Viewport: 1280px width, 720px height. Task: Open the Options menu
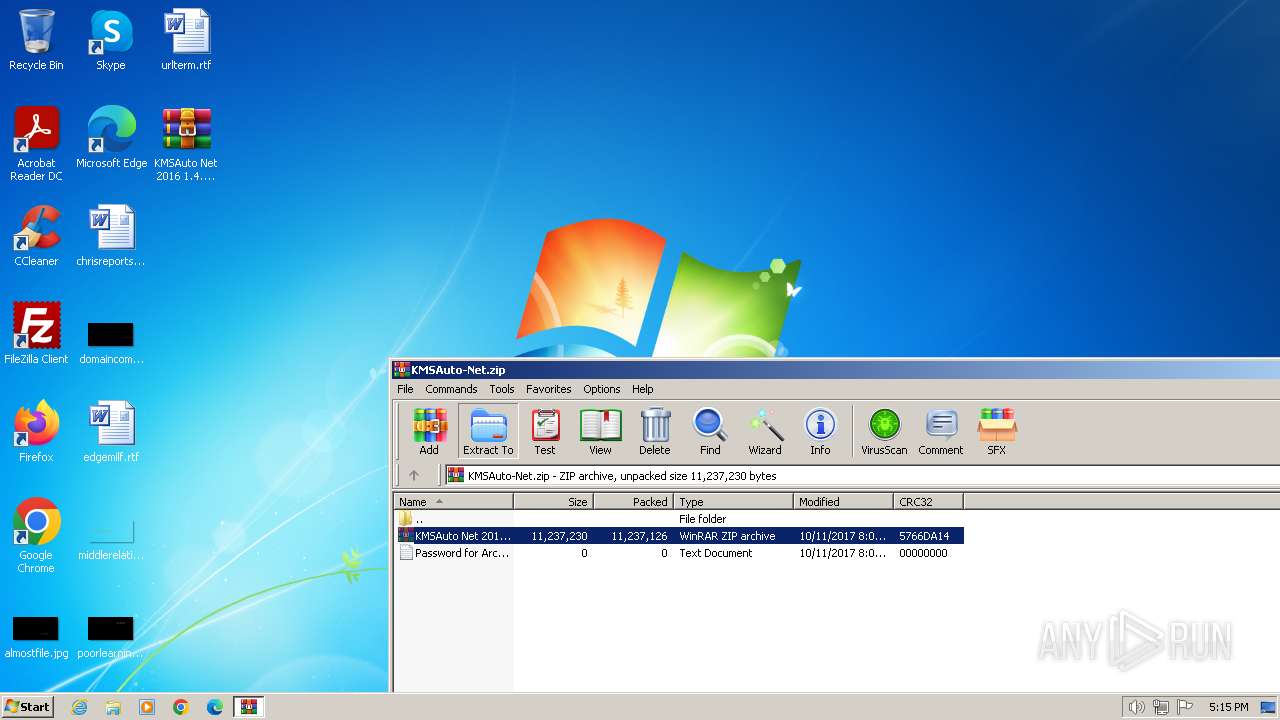pyautogui.click(x=602, y=389)
